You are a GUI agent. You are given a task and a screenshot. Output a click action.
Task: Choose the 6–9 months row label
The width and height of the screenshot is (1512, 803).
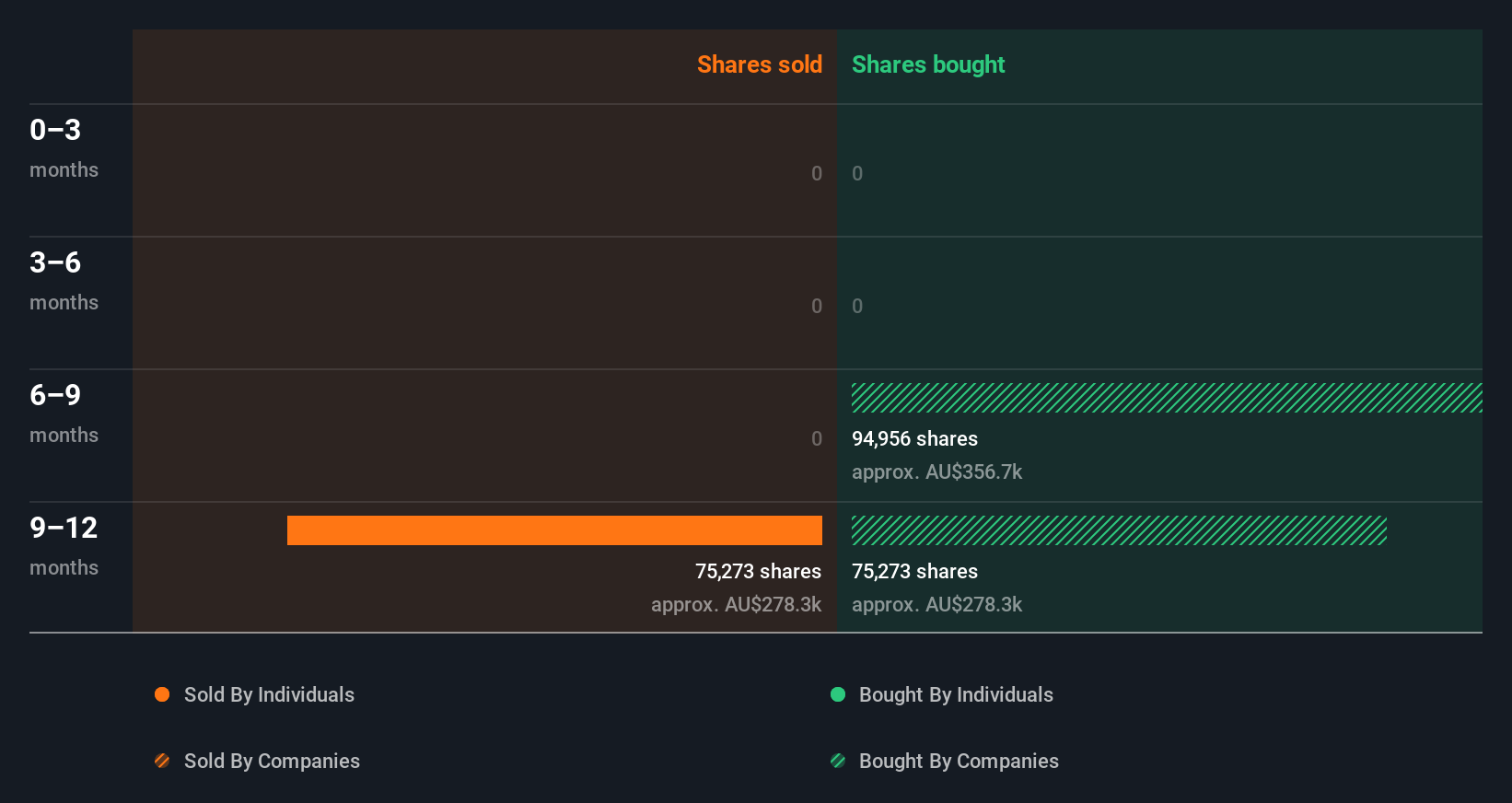pos(64,413)
